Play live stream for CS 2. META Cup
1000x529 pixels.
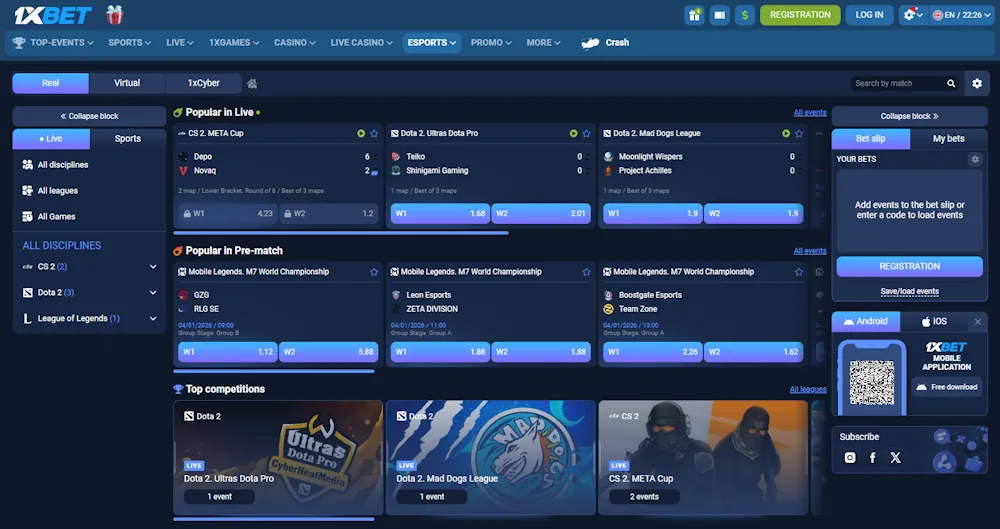[x=361, y=133]
